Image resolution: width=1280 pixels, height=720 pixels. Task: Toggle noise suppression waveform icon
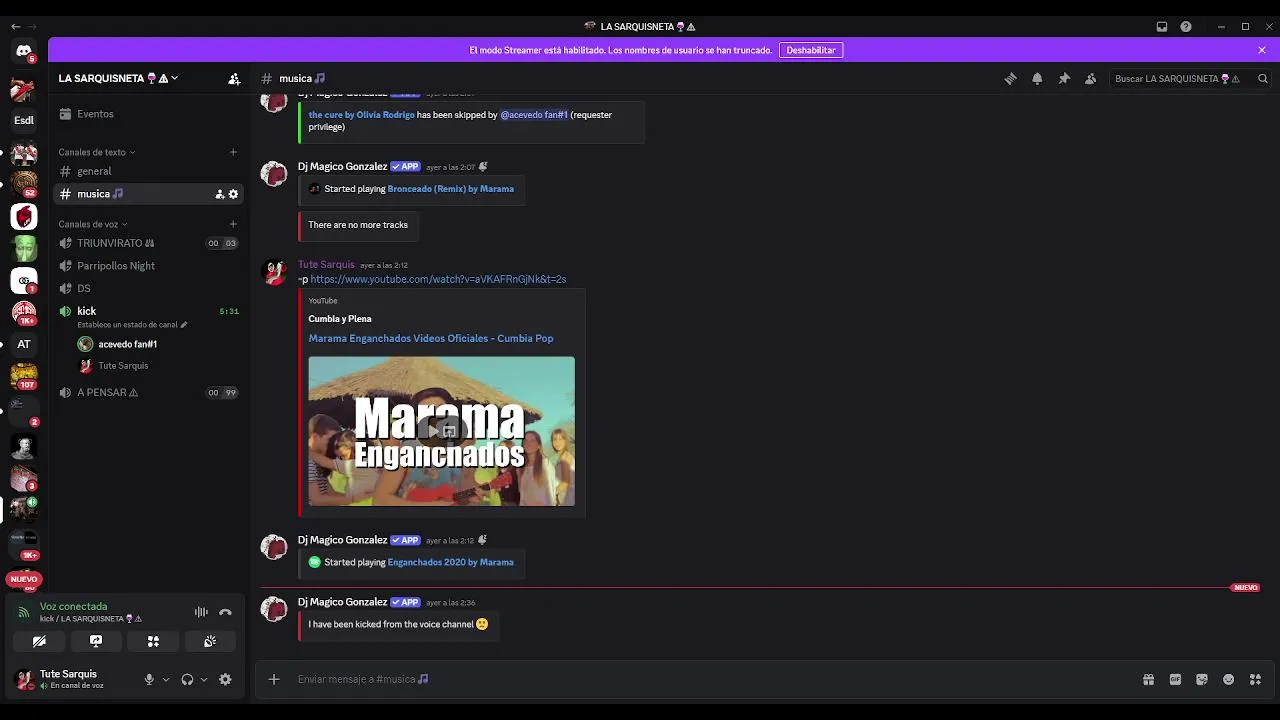click(x=201, y=612)
